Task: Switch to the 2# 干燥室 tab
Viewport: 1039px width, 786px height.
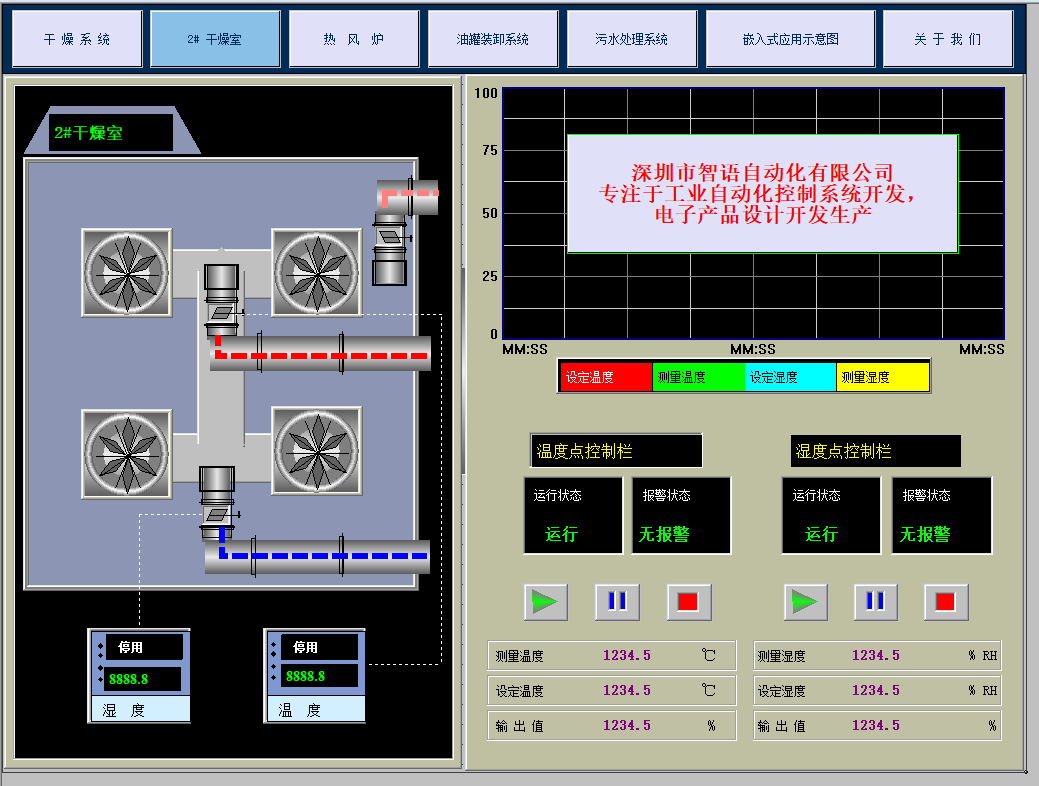Action: pos(215,39)
